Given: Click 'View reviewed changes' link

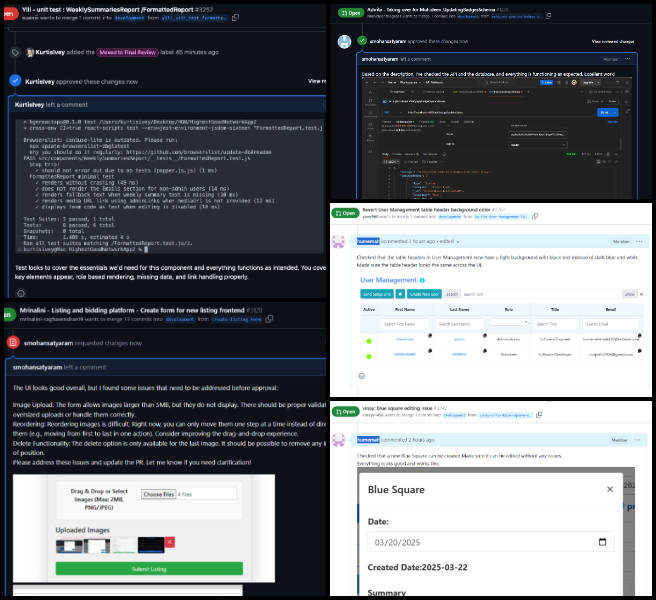Looking at the screenshot, I should point(612,41).
